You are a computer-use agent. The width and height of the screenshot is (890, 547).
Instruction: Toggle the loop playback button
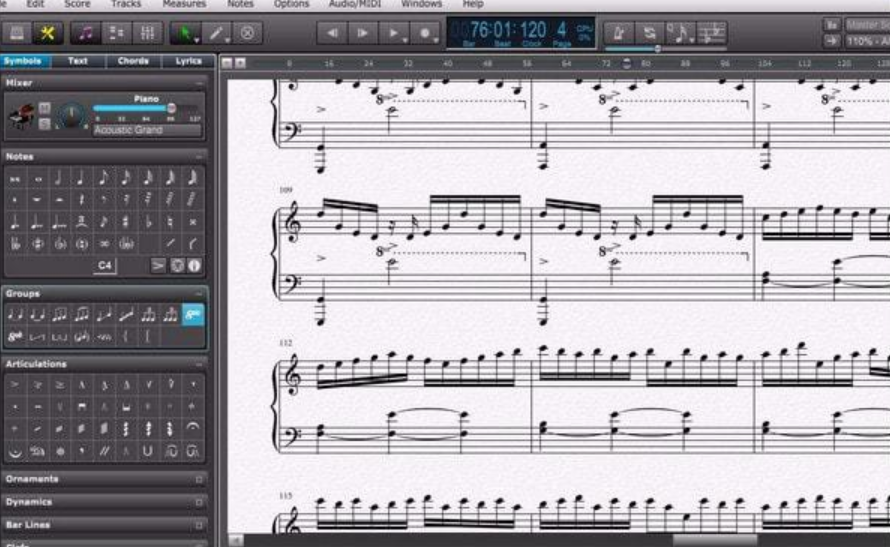click(651, 33)
